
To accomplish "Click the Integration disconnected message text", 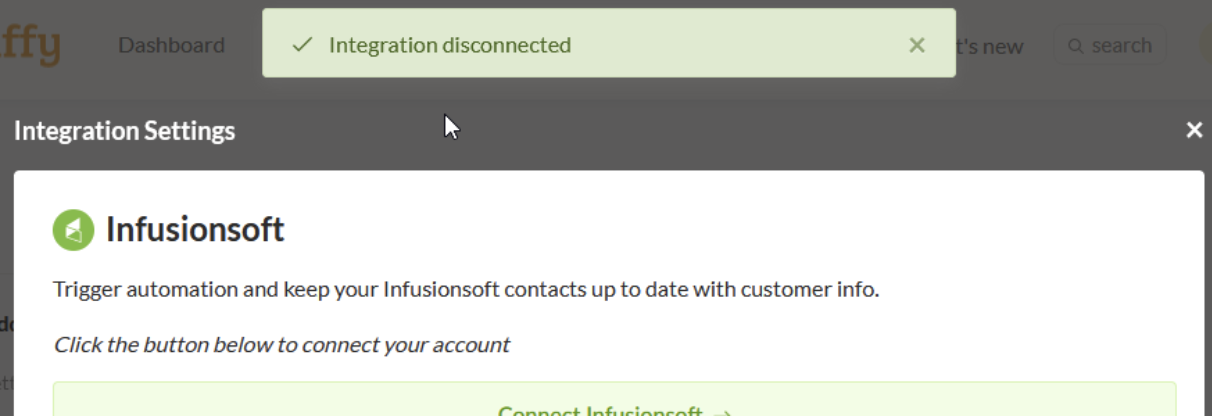I will click(x=450, y=45).
